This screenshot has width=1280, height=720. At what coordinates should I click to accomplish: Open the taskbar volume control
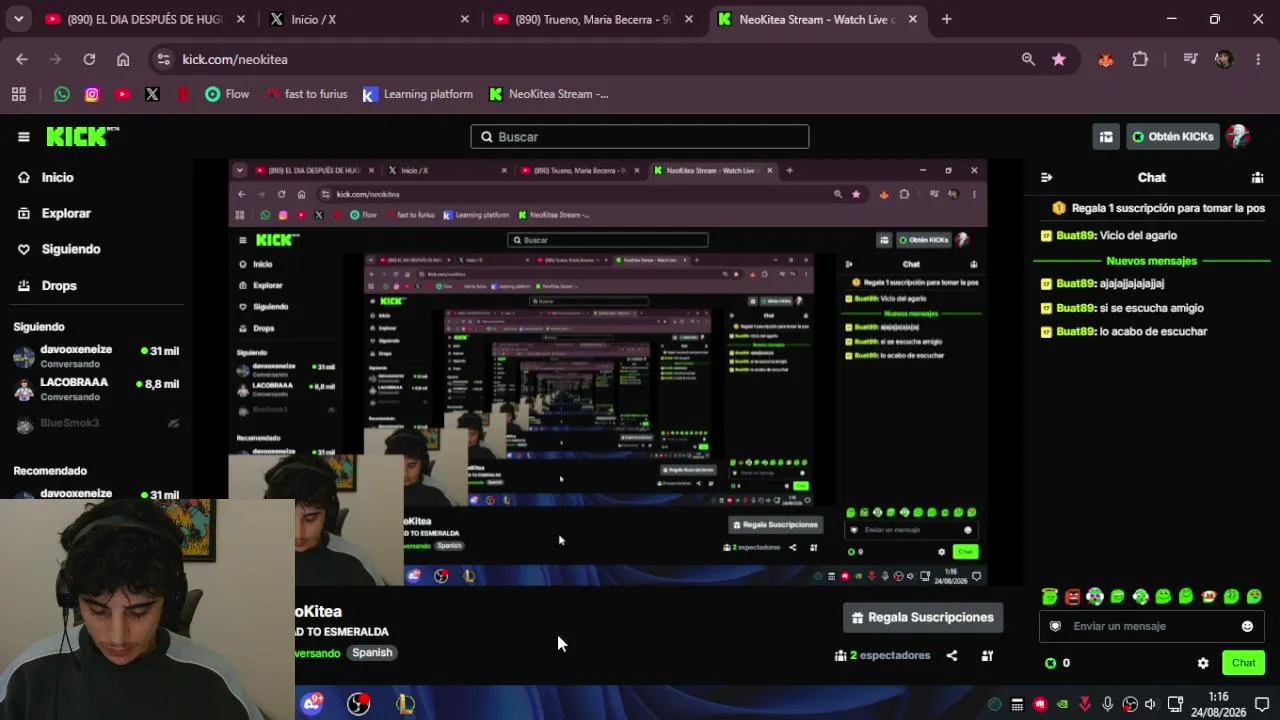pyautogui.click(x=1151, y=704)
